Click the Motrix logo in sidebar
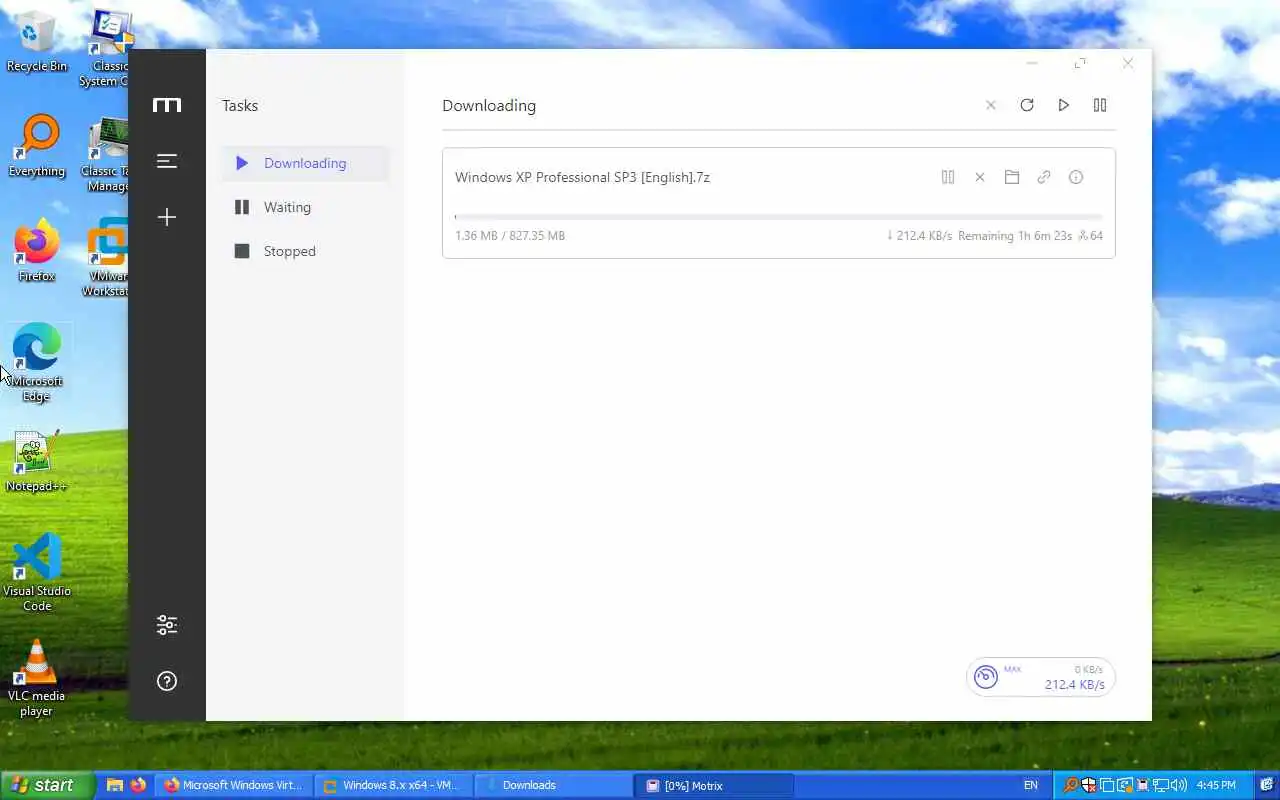Screen dimensions: 1280x800 point(167,105)
